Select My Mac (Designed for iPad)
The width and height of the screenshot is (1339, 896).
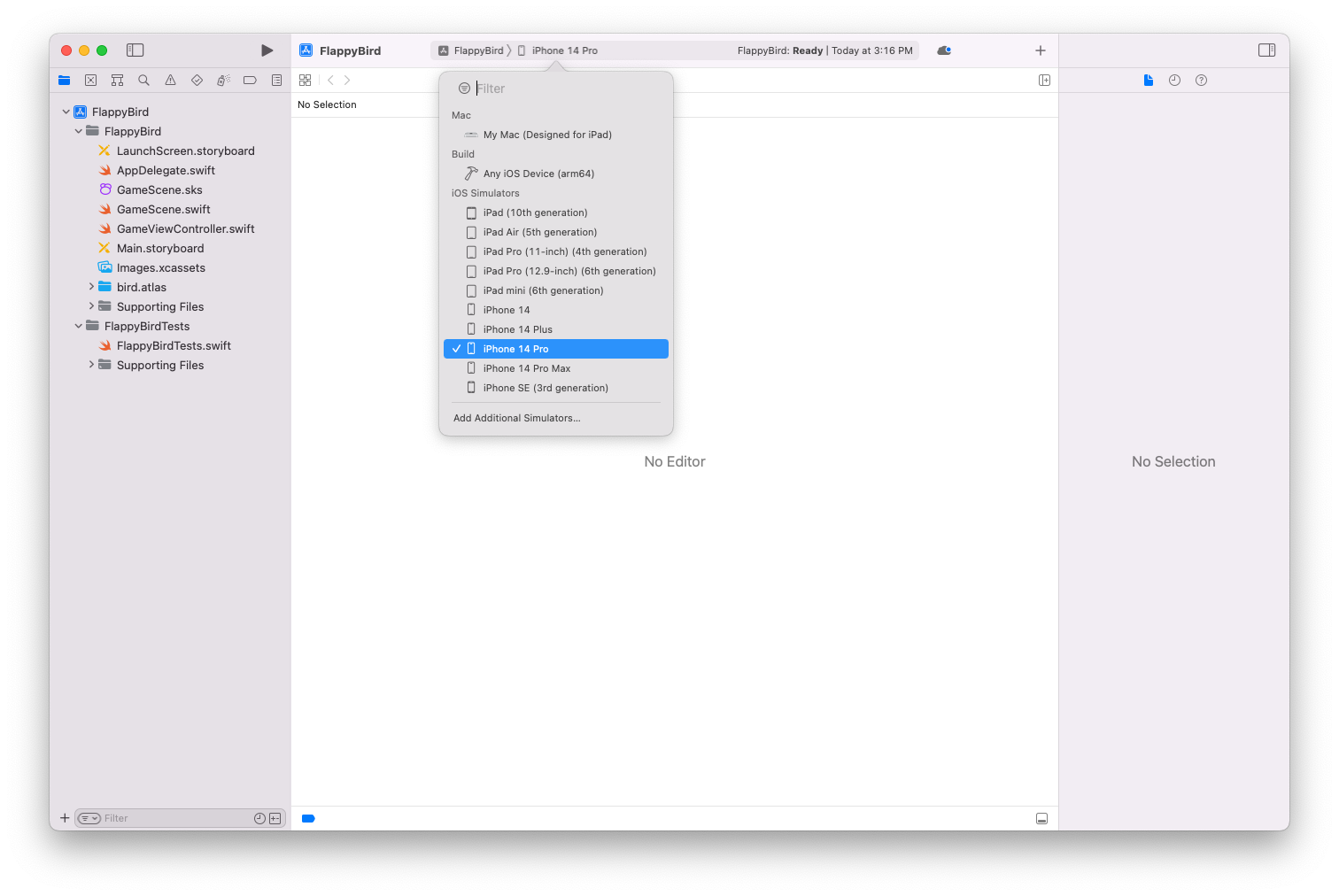tap(556, 135)
